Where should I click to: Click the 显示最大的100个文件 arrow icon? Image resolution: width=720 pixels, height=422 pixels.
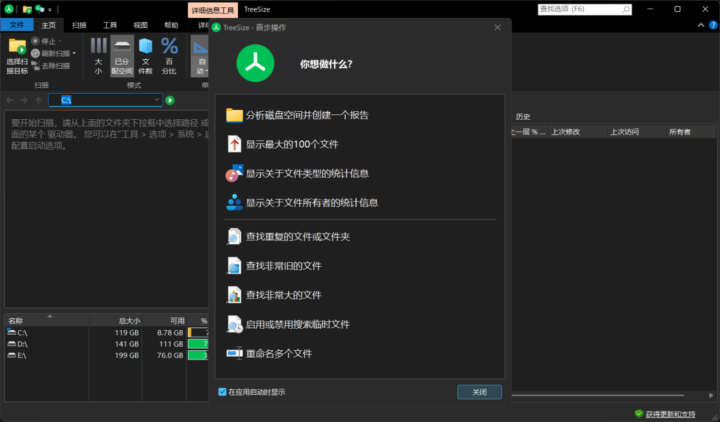pyautogui.click(x=235, y=144)
